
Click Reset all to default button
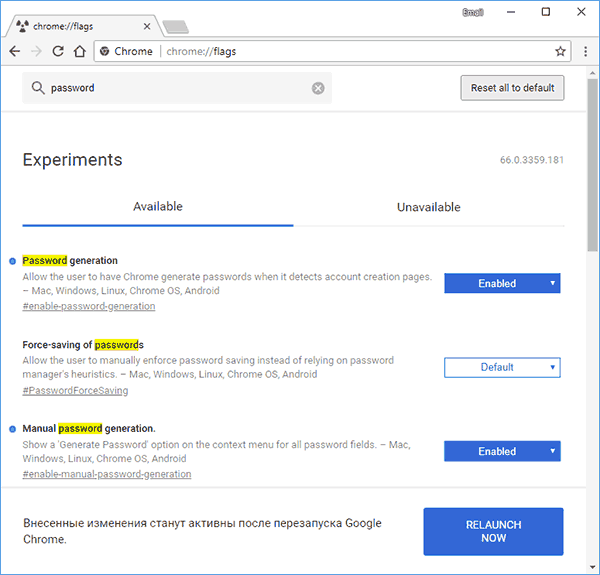pyautogui.click(x=512, y=88)
